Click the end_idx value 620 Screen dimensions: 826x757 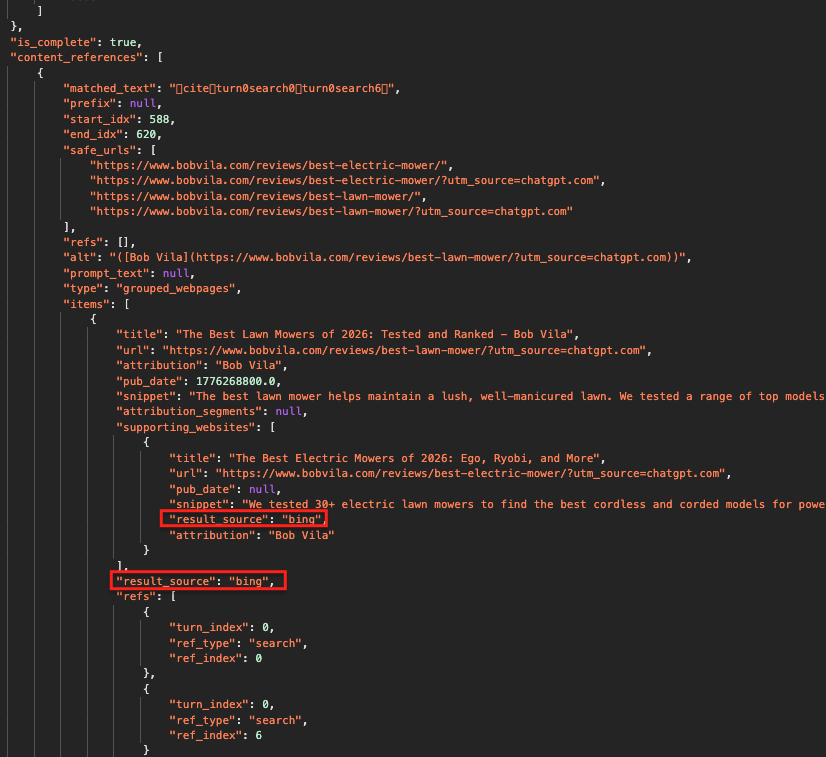click(146, 135)
